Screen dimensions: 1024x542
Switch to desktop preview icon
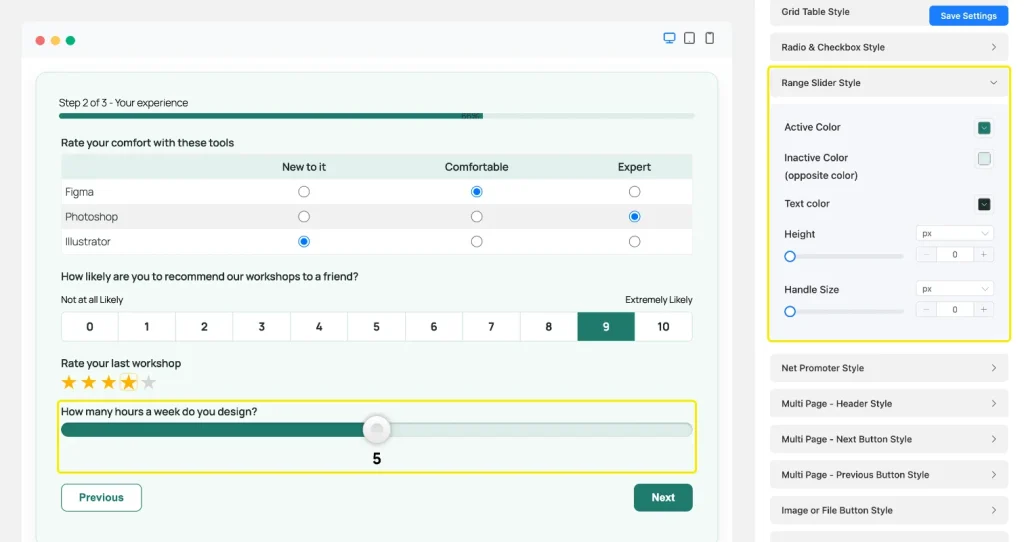click(x=669, y=38)
